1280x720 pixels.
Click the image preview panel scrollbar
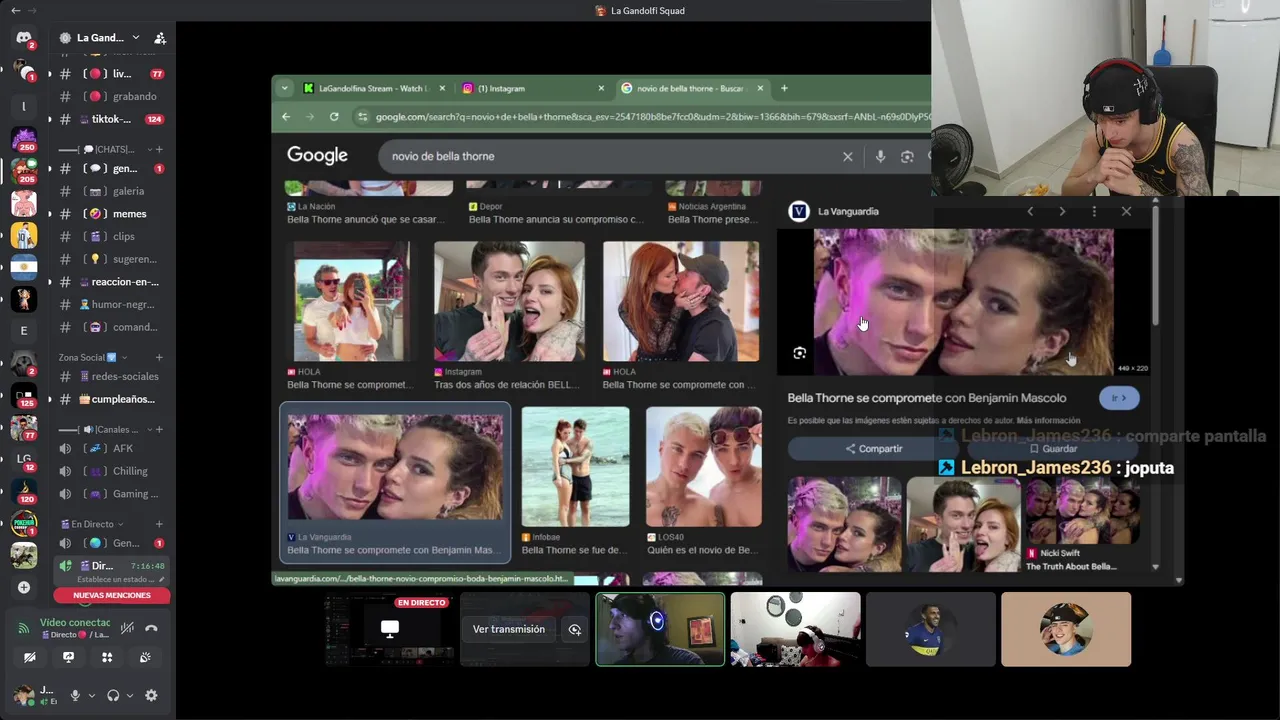(1155, 265)
